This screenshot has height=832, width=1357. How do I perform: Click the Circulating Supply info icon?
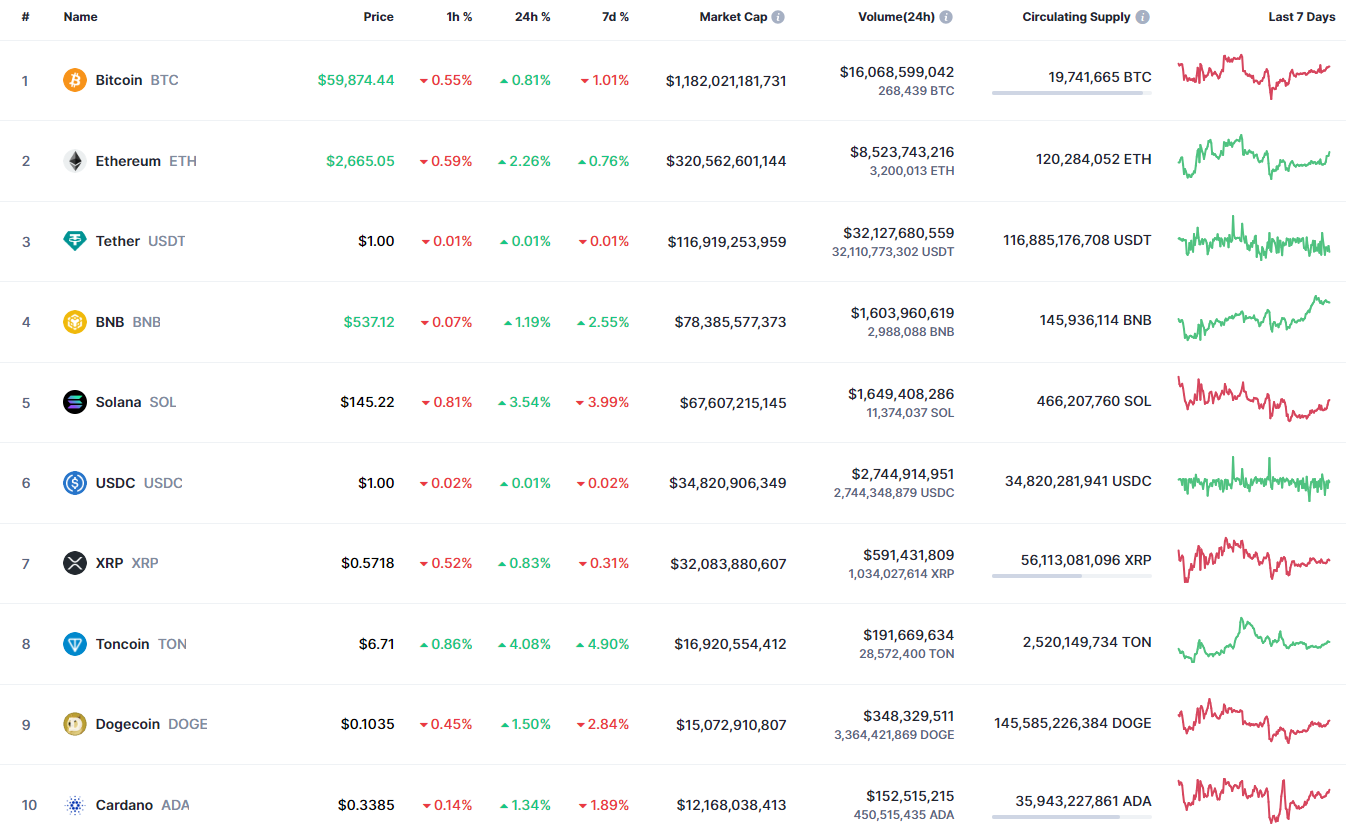coord(1142,17)
